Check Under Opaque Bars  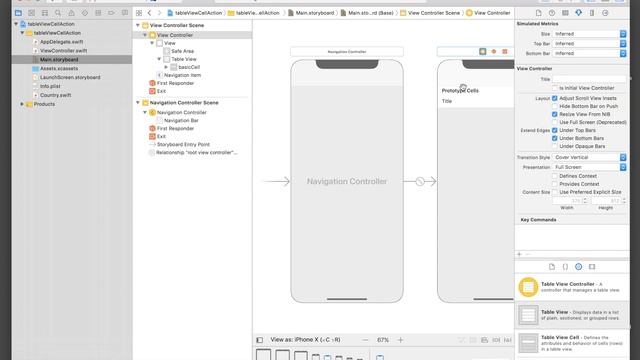(555, 146)
